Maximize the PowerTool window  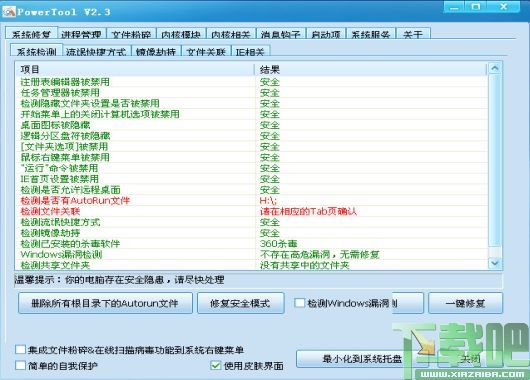[476, 7]
